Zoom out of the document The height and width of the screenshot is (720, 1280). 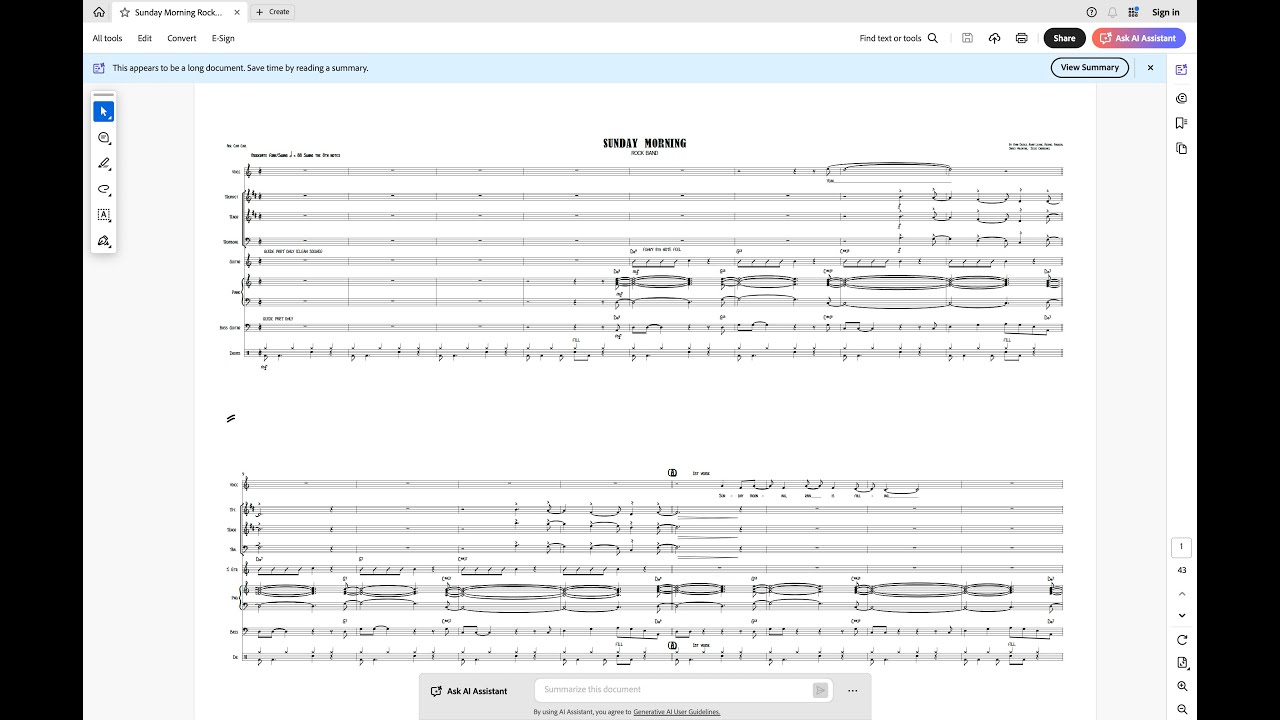coord(1182,709)
